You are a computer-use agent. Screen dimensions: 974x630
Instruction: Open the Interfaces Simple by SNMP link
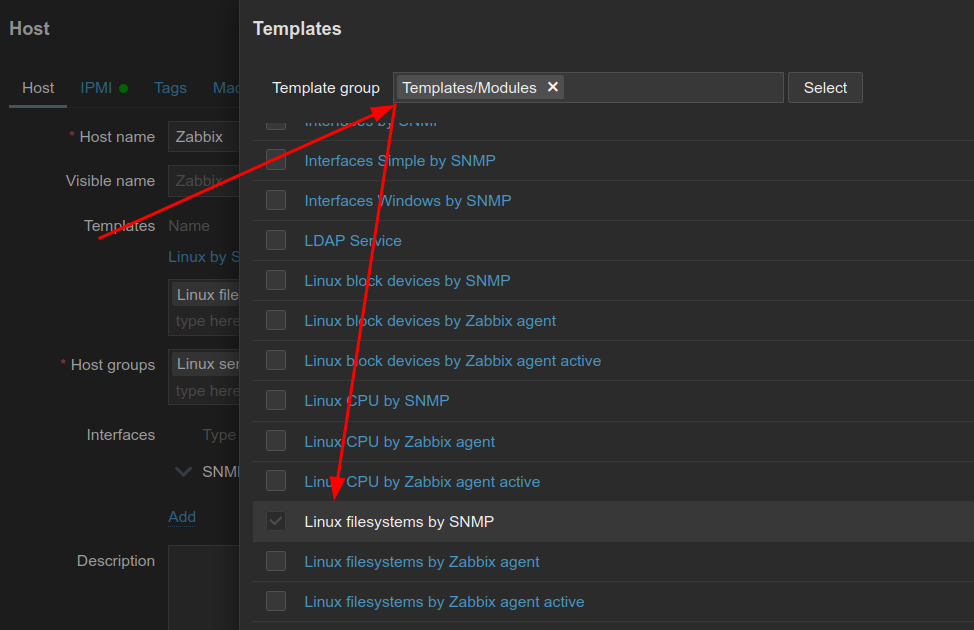coord(399,161)
